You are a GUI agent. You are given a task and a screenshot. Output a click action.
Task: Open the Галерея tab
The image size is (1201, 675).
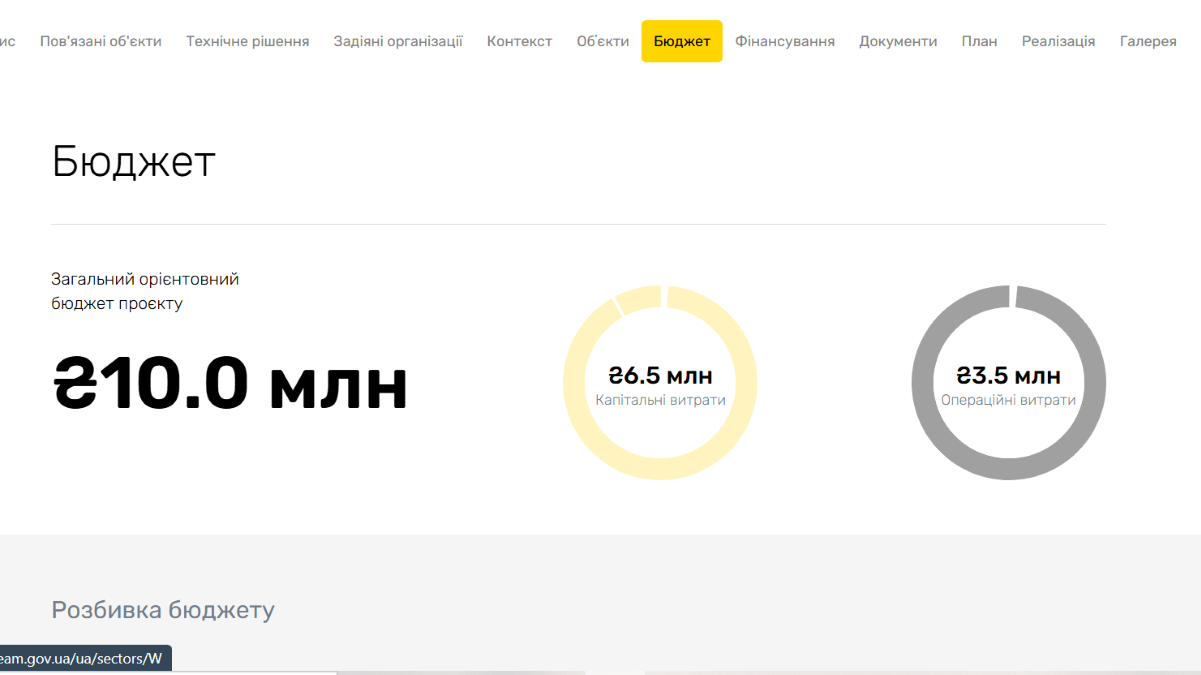pyautogui.click(x=1148, y=41)
